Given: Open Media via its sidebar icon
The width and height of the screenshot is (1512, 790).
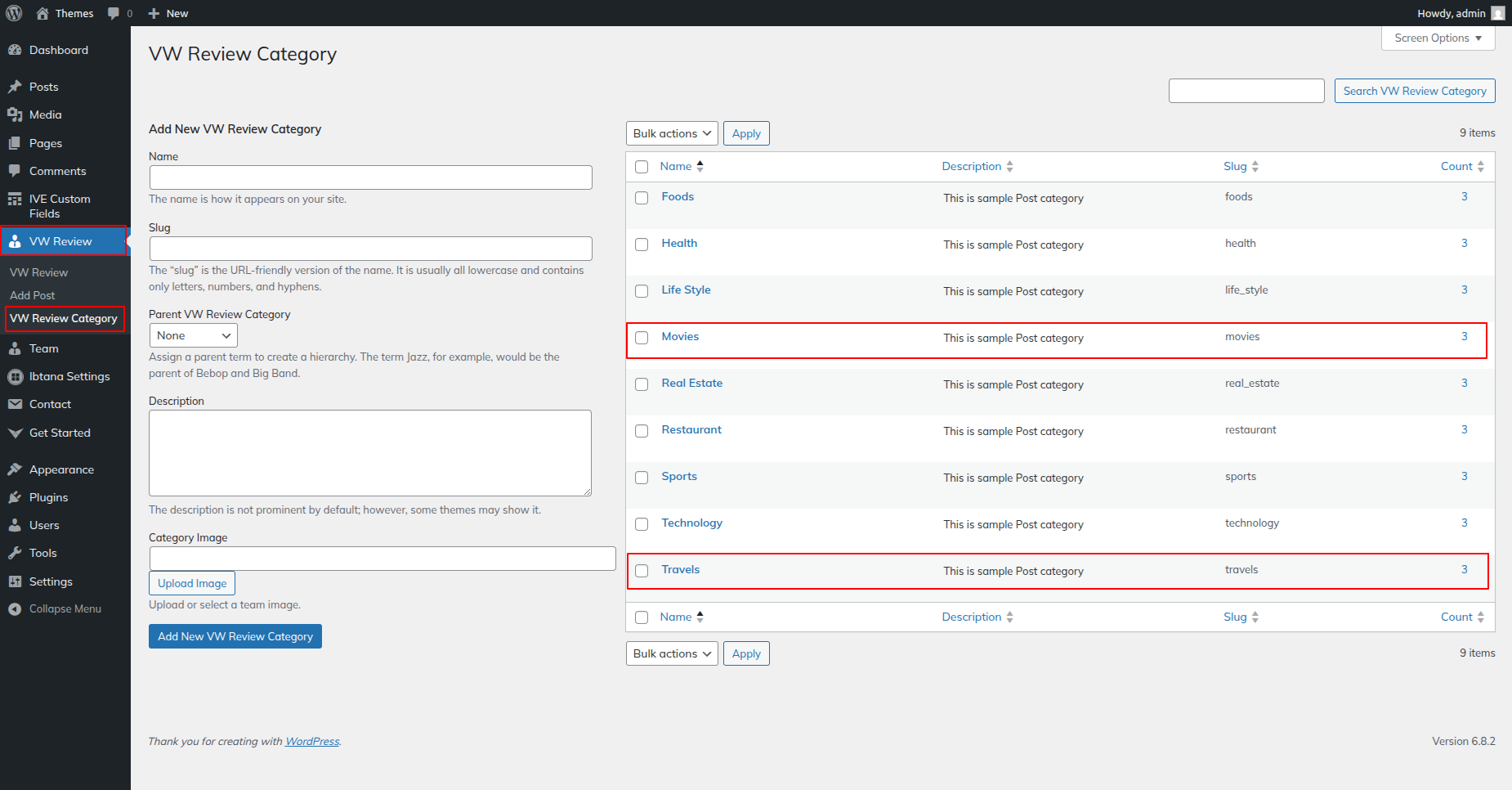Looking at the screenshot, I should click(15, 114).
